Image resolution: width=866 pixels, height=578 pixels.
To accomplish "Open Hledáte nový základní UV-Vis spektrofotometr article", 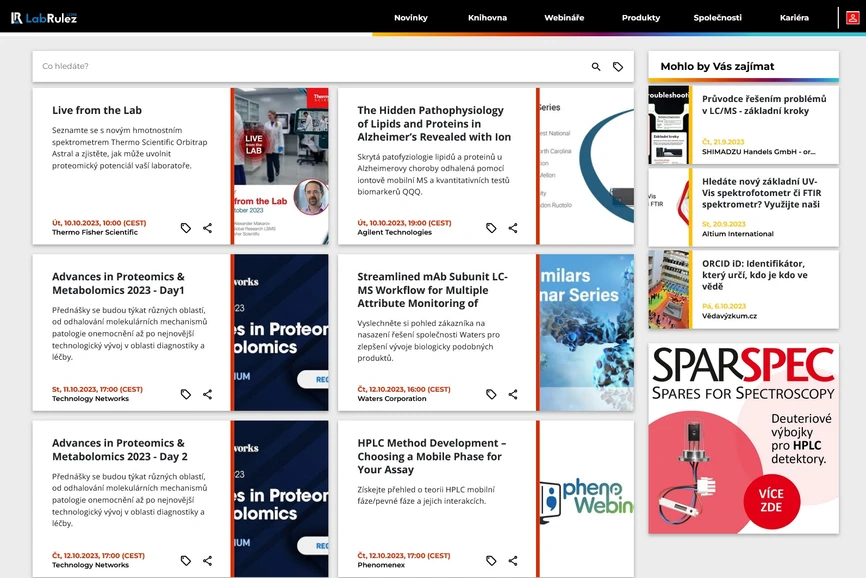I will pyautogui.click(x=762, y=193).
